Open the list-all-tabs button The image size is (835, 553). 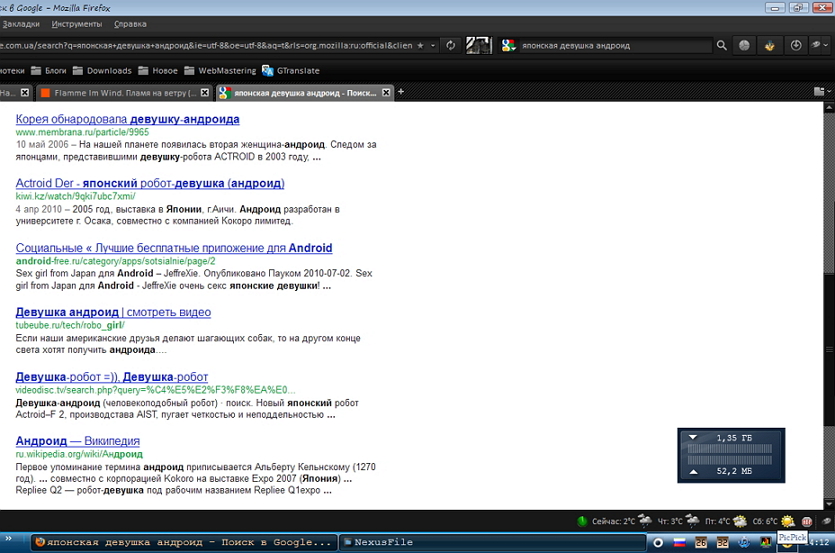822,92
